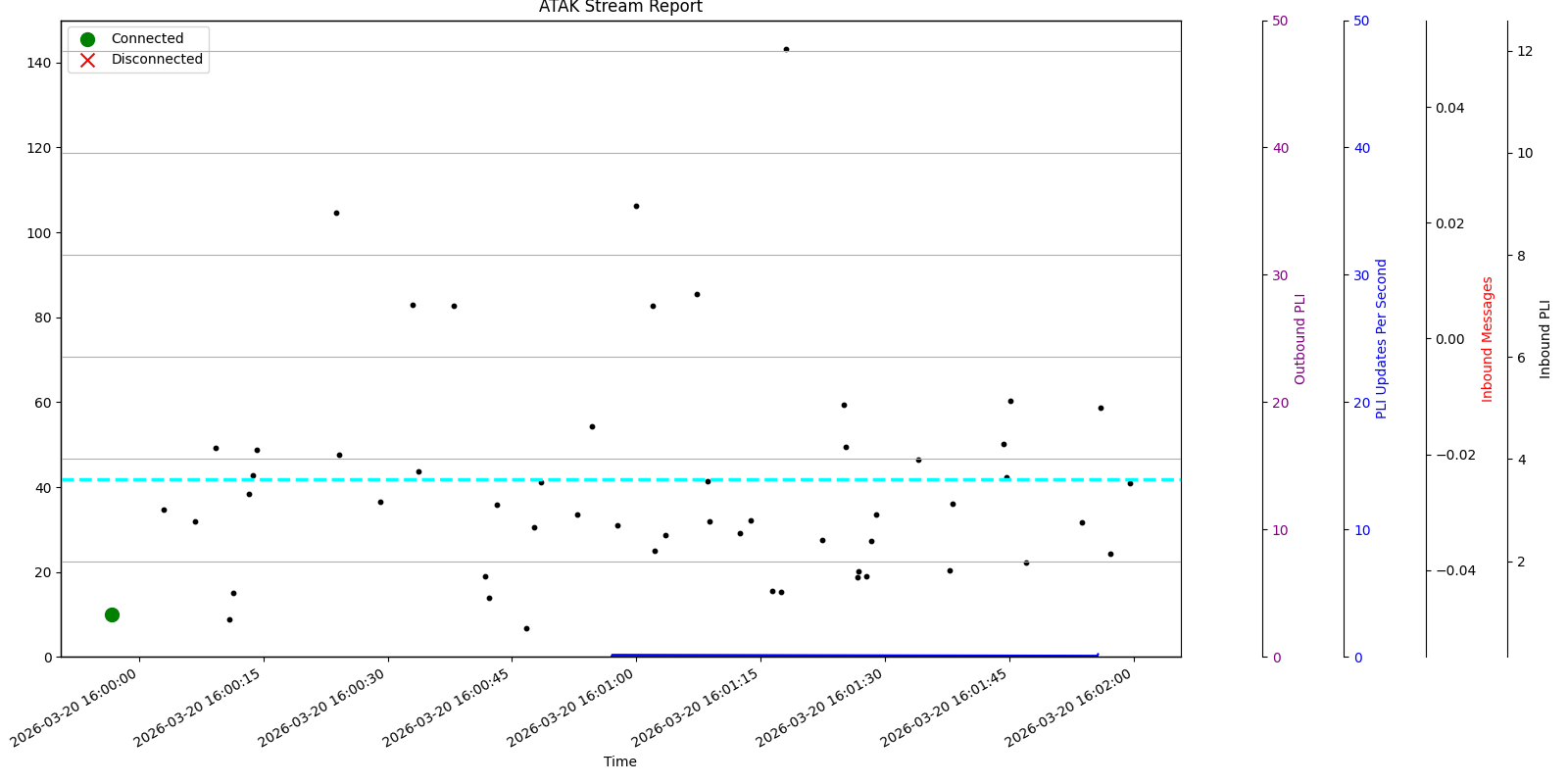
Task: Click the black 'Inbound PLI' axis label
Action: point(1545,339)
